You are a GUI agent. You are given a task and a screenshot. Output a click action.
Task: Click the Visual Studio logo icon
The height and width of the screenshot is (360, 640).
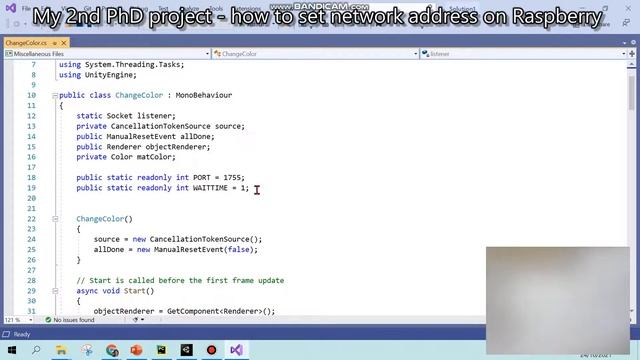[11, 8]
